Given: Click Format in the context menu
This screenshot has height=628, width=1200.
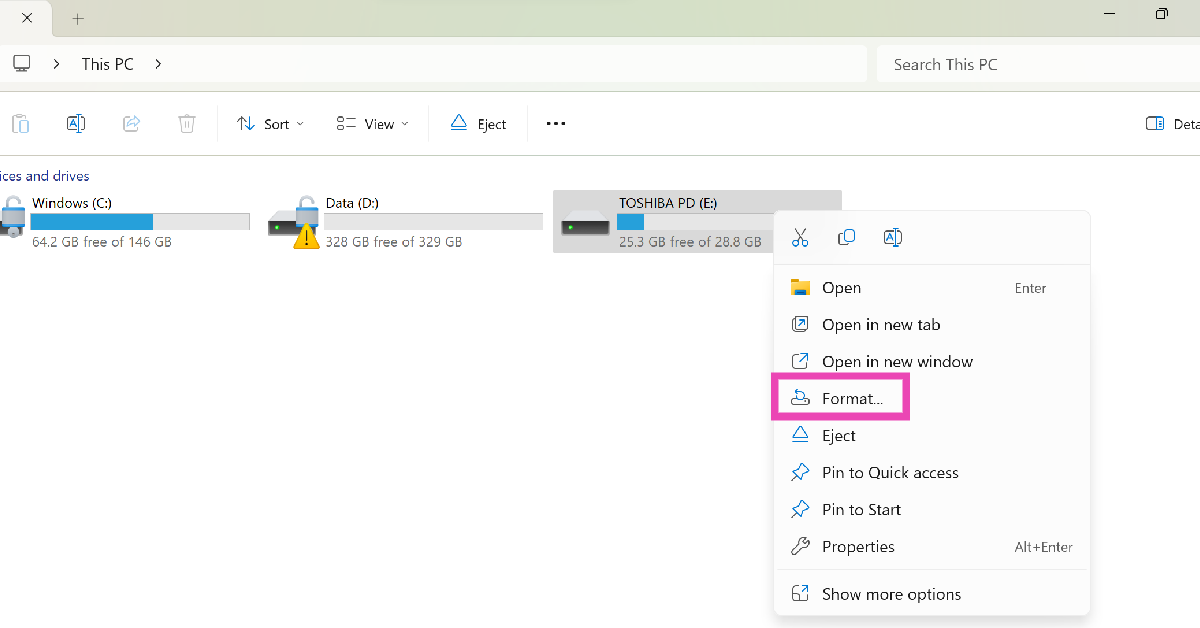Looking at the screenshot, I should coord(851,397).
